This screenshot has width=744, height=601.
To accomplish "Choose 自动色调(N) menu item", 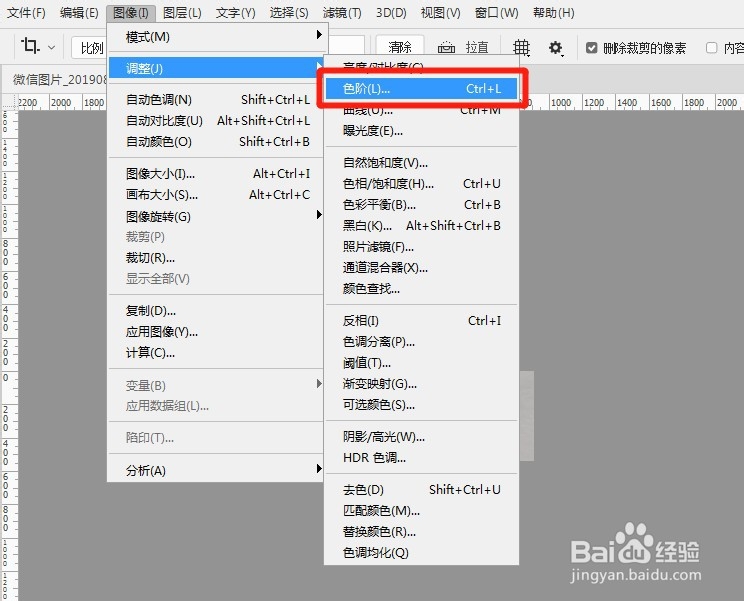I will click(218, 100).
